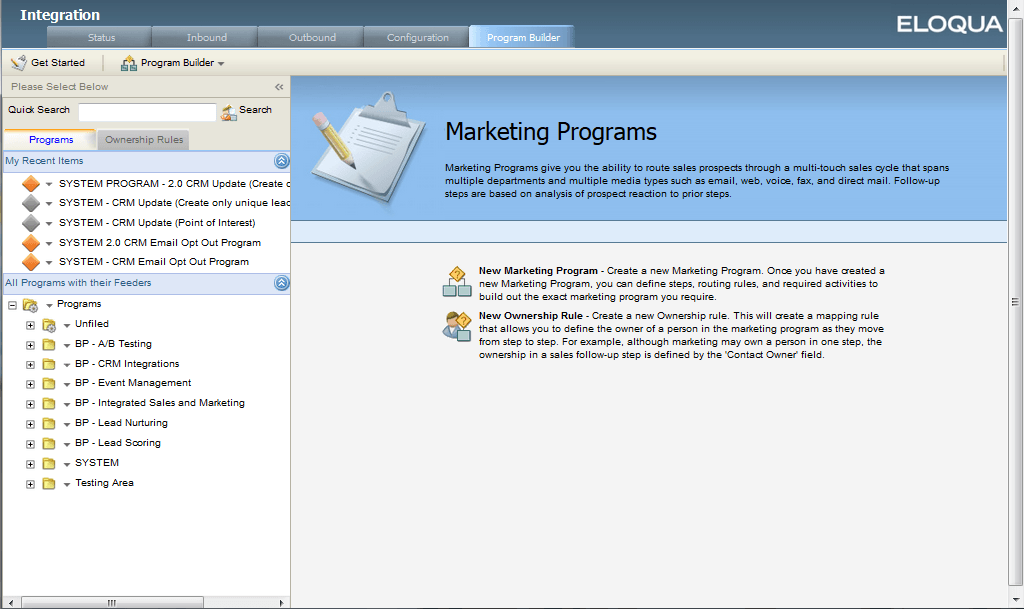Click the Search magnifying icon beside Quick Search
The width and height of the screenshot is (1024, 609).
click(x=228, y=111)
